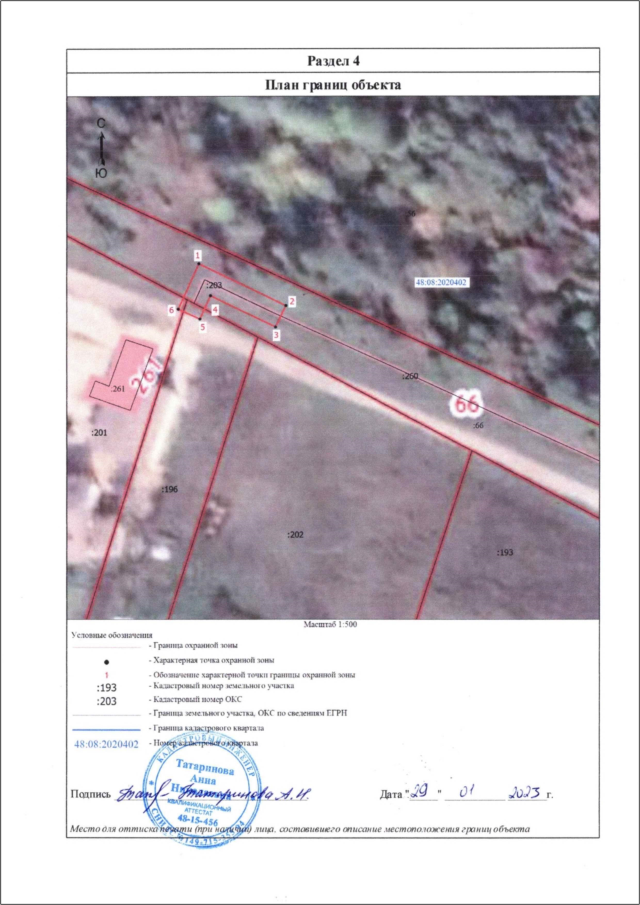The width and height of the screenshot is (640, 905).
Task: Select parcel label :193 on the map
Action: (504, 552)
